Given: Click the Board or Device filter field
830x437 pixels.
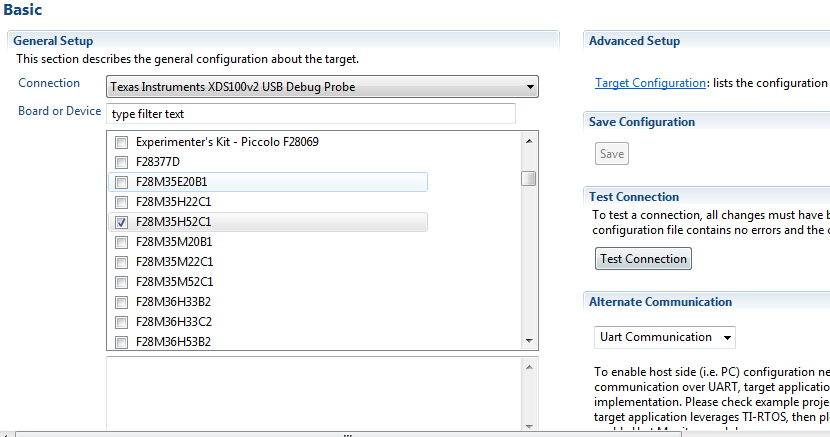Looking at the screenshot, I should pos(310,114).
